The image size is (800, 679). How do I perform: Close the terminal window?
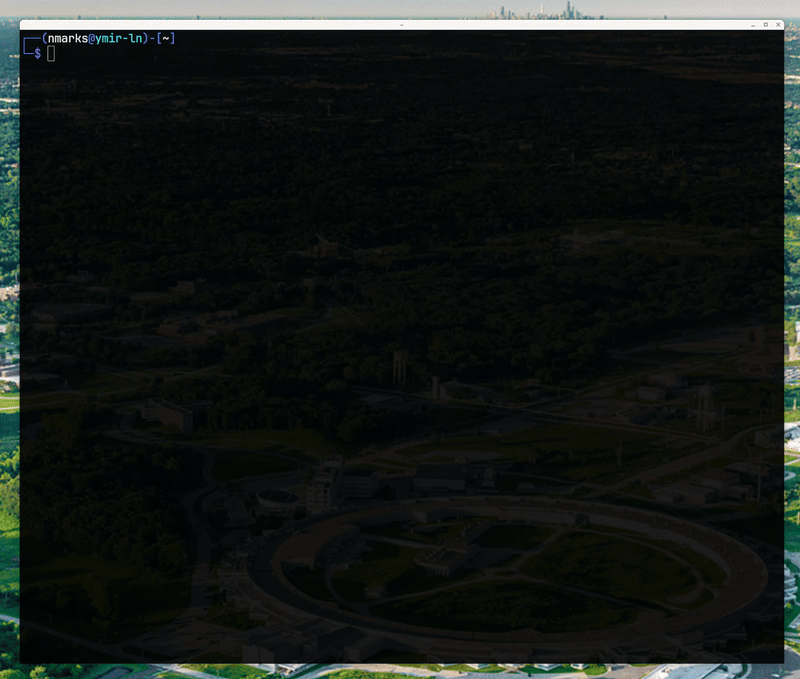[x=778, y=24]
